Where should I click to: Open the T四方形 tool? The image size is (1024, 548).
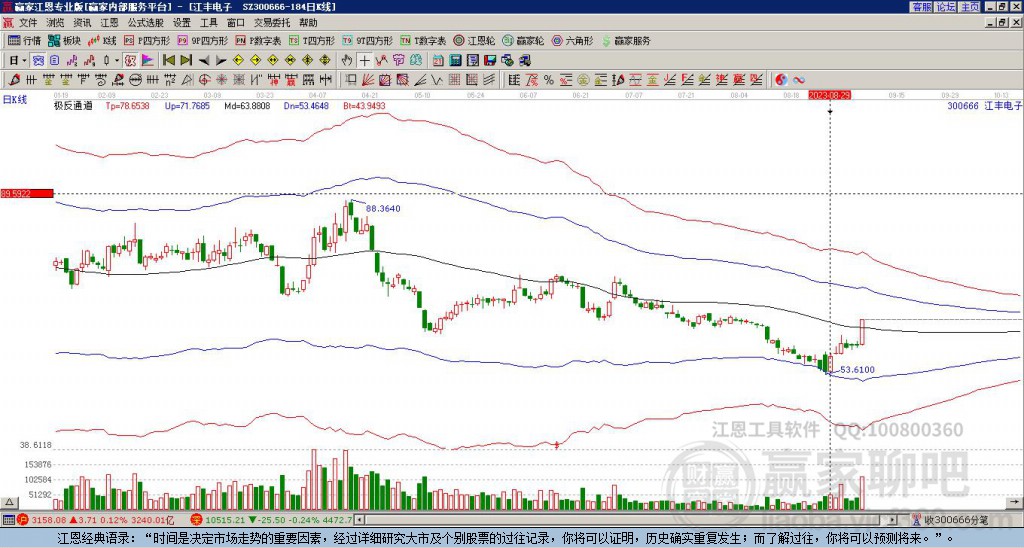tap(312, 40)
